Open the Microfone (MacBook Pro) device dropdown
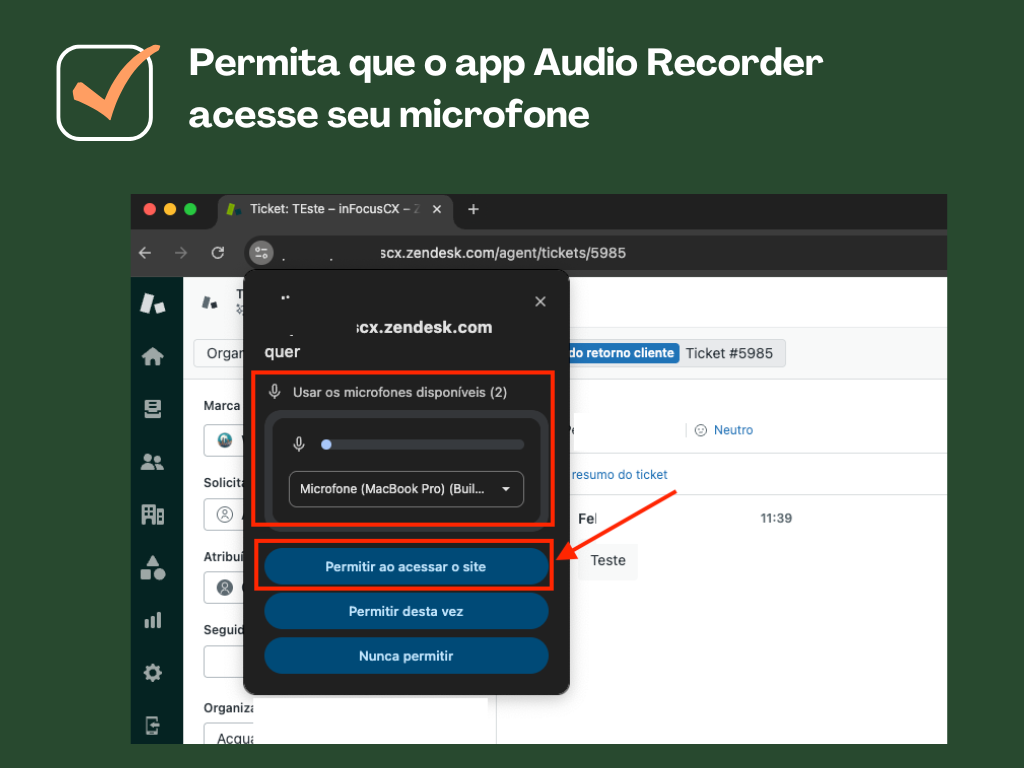Image resolution: width=1024 pixels, height=768 pixels. pos(405,489)
